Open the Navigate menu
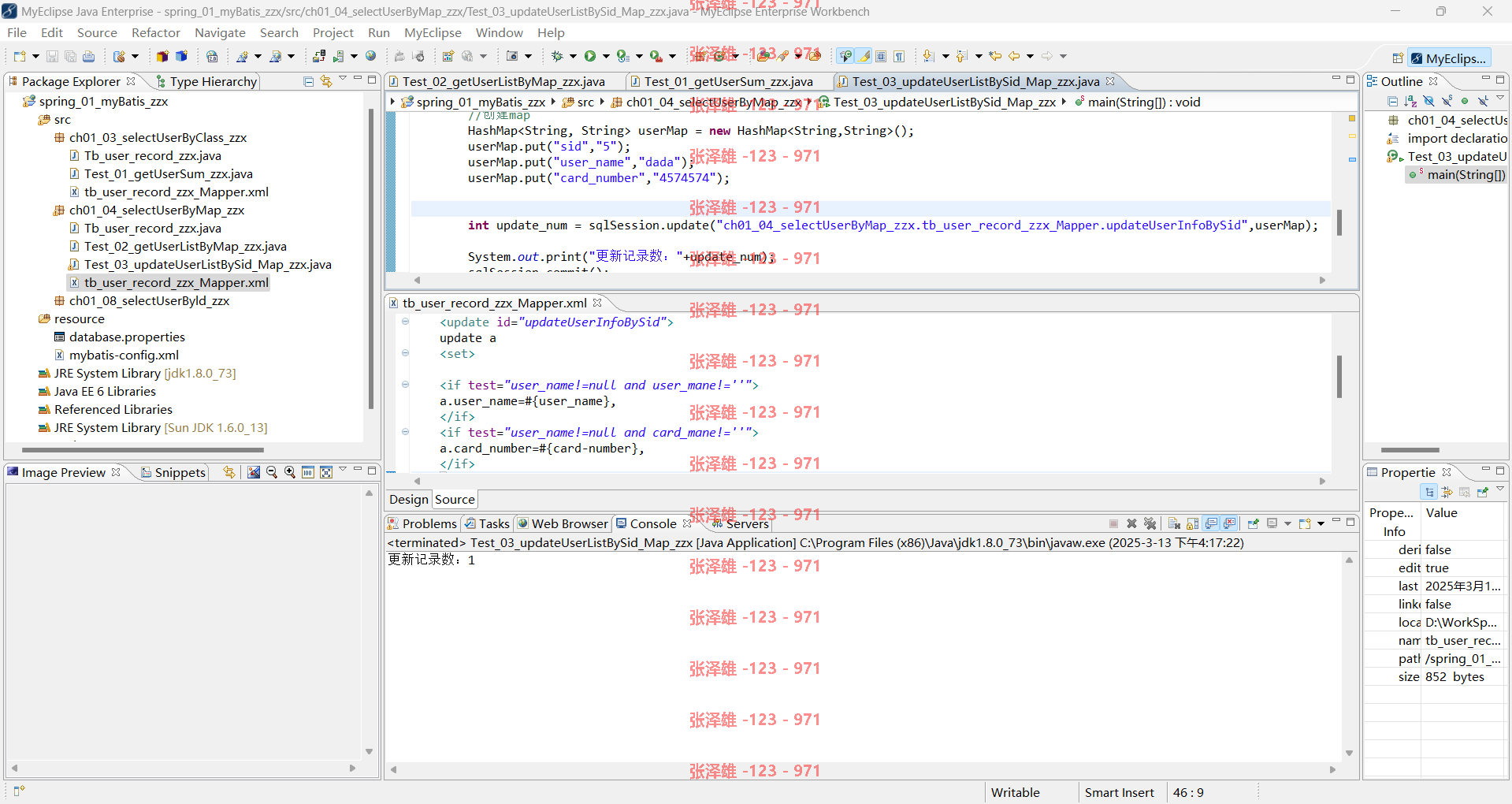 (x=220, y=32)
